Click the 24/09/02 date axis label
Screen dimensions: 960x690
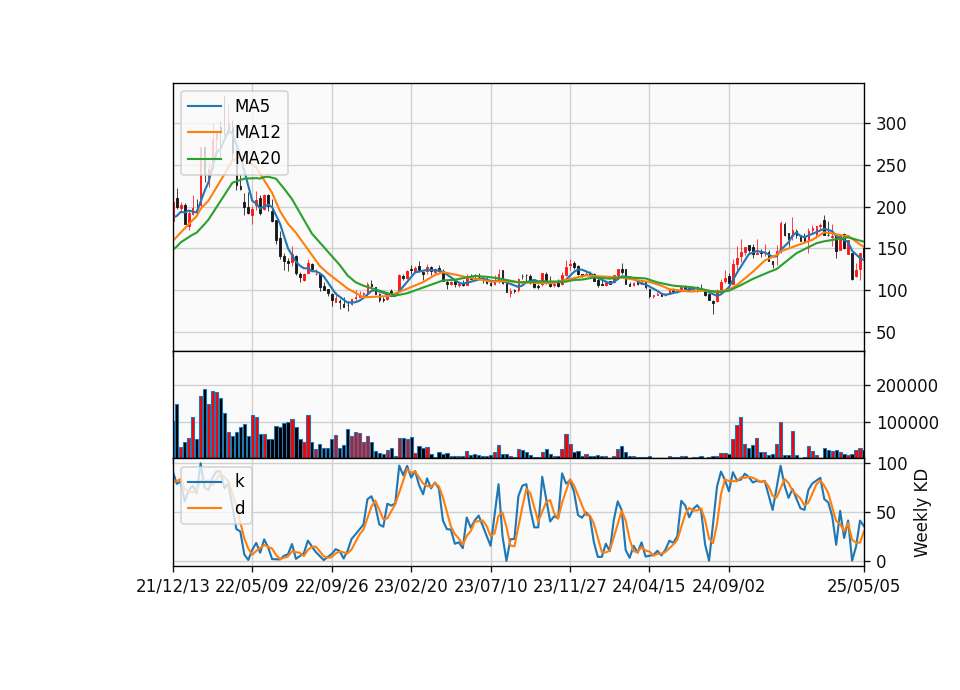point(729,586)
